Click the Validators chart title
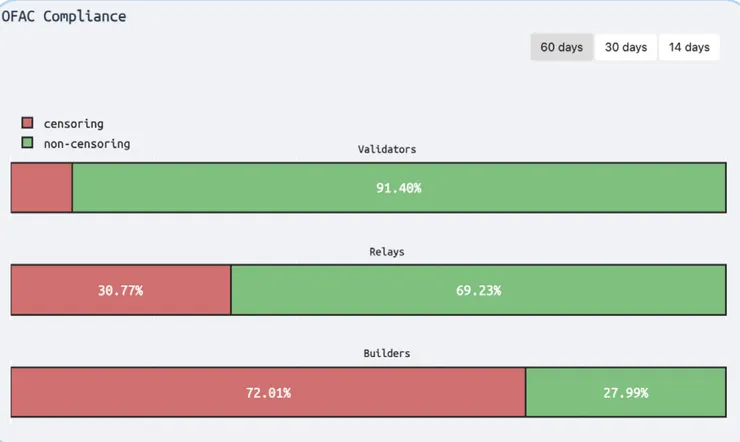The height and width of the screenshot is (442, 740). 387,150
